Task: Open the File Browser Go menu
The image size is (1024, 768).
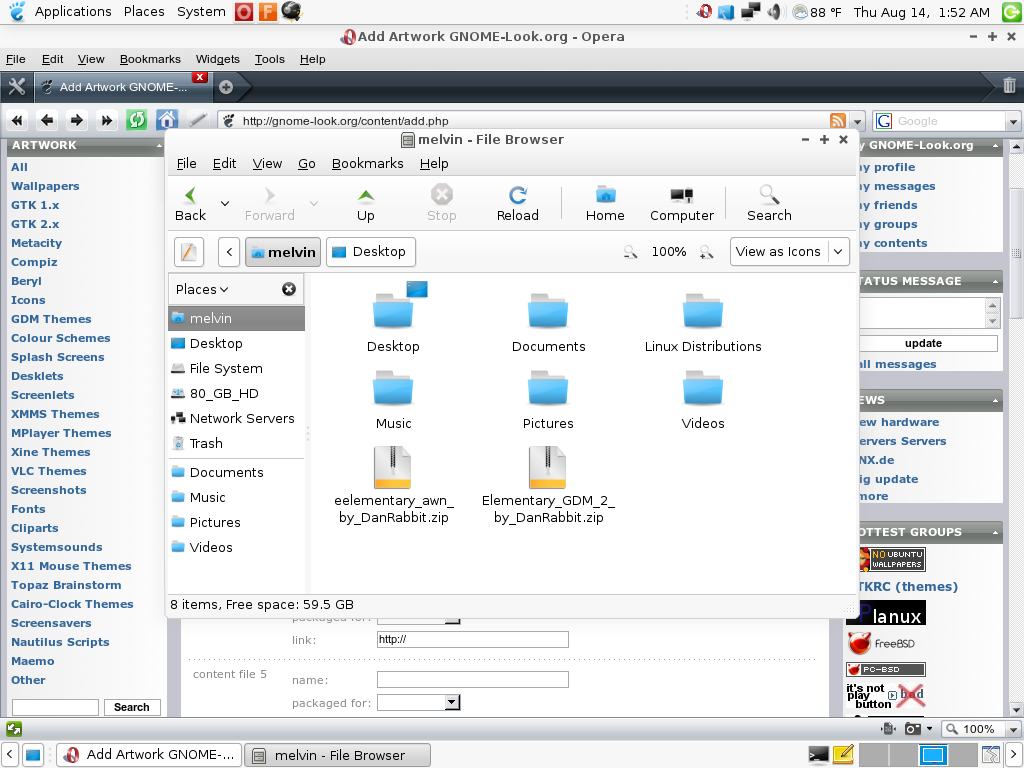Action: pos(307,164)
